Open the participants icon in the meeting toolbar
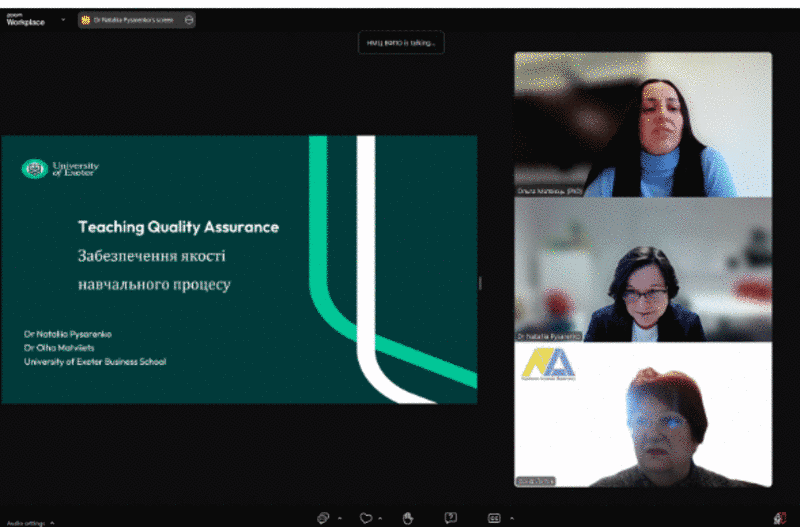Viewport: 800px width, 527px height. 323,517
